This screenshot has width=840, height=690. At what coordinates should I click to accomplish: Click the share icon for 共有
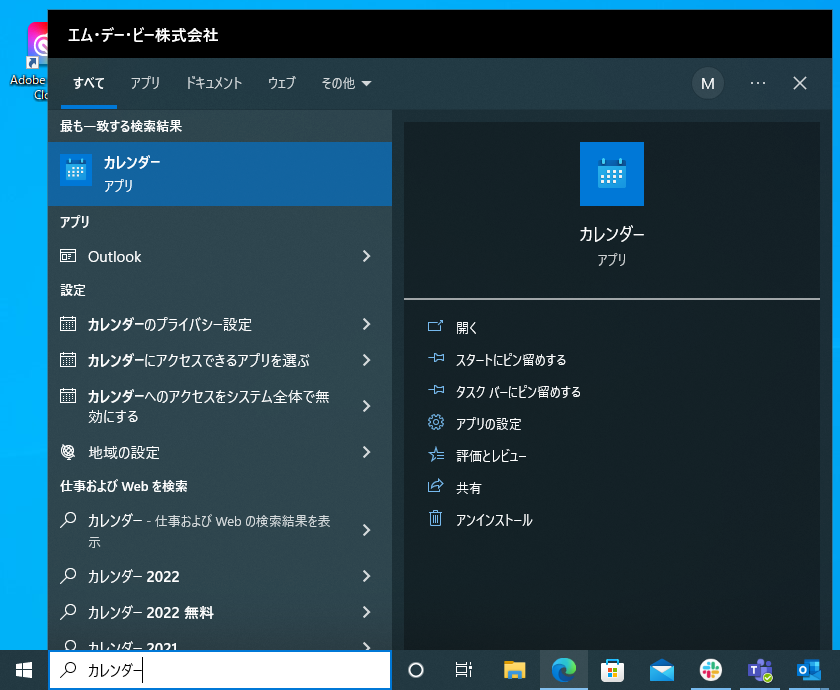point(436,486)
